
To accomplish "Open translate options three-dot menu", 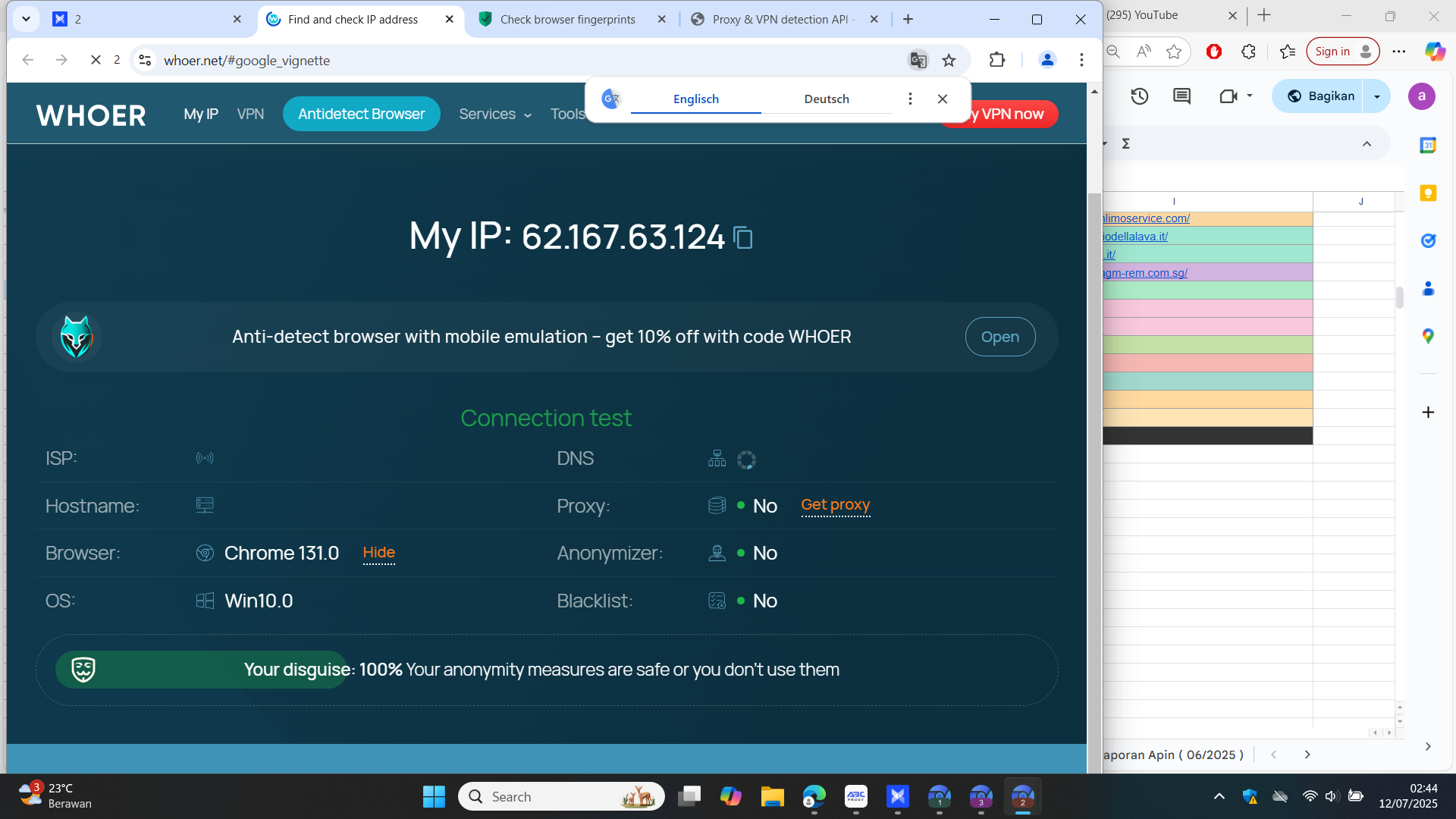I will [x=910, y=99].
